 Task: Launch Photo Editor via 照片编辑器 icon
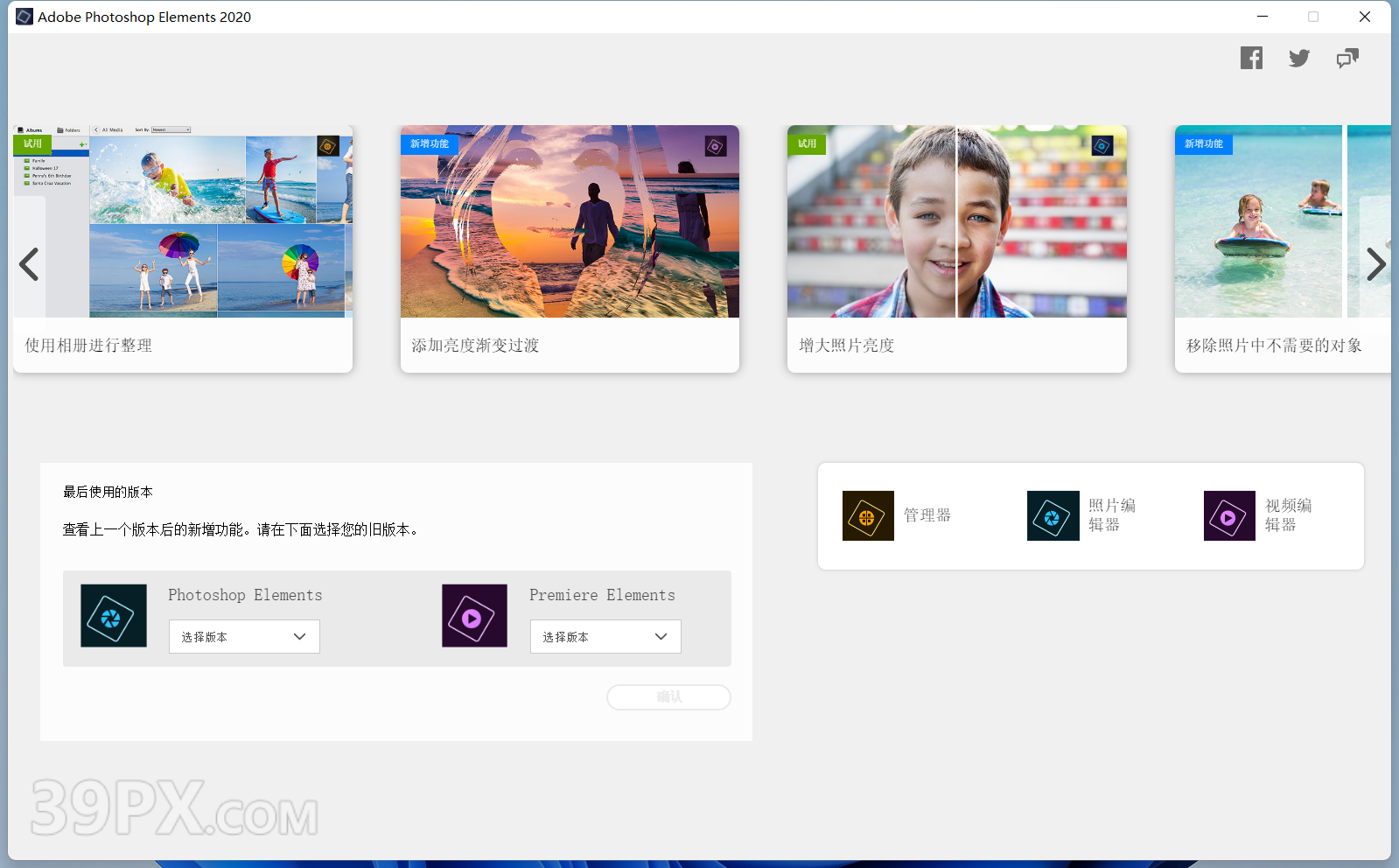coord(1053,515)
